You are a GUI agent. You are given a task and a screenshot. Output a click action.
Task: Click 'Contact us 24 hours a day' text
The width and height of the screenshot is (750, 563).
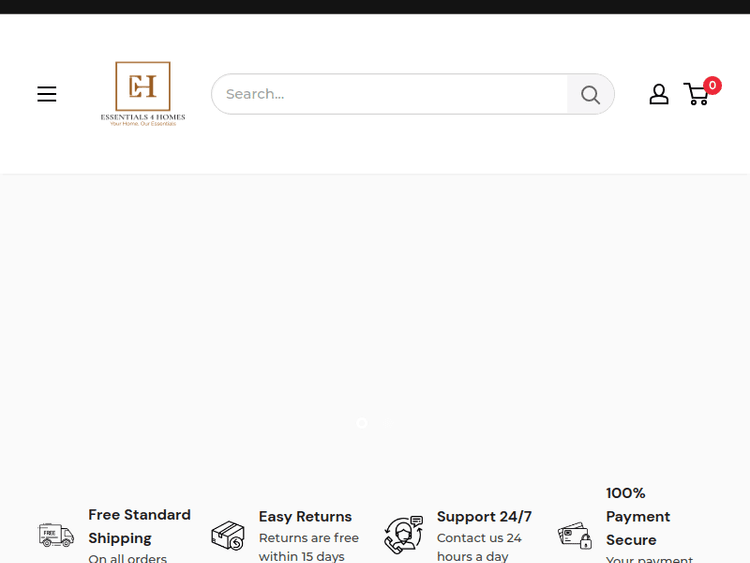(479, 547)
